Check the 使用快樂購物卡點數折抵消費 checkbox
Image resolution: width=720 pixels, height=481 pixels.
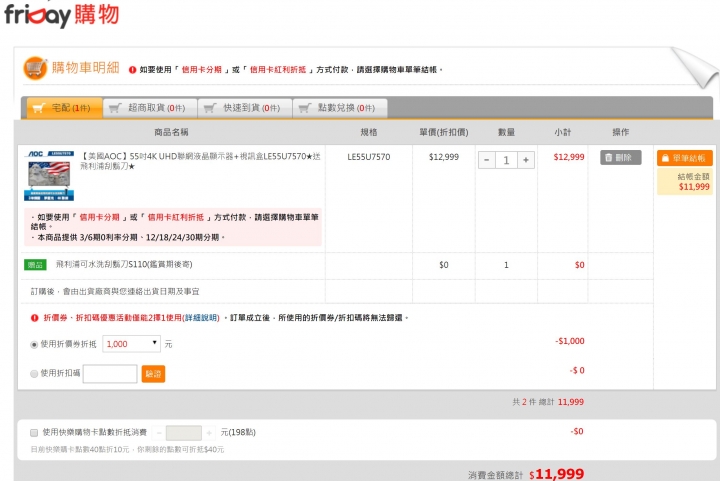click(34, 432)
